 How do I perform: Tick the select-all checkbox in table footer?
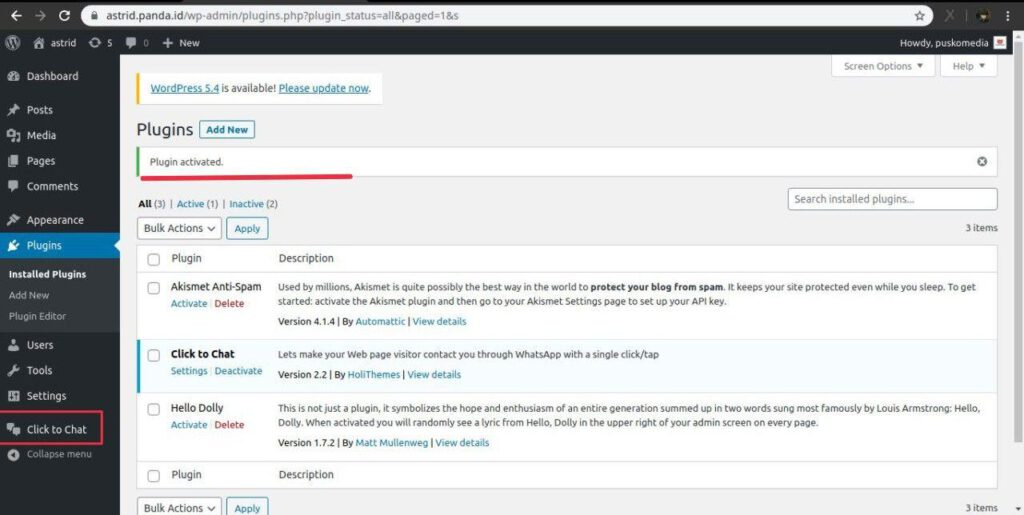click(x=153, y=476)
